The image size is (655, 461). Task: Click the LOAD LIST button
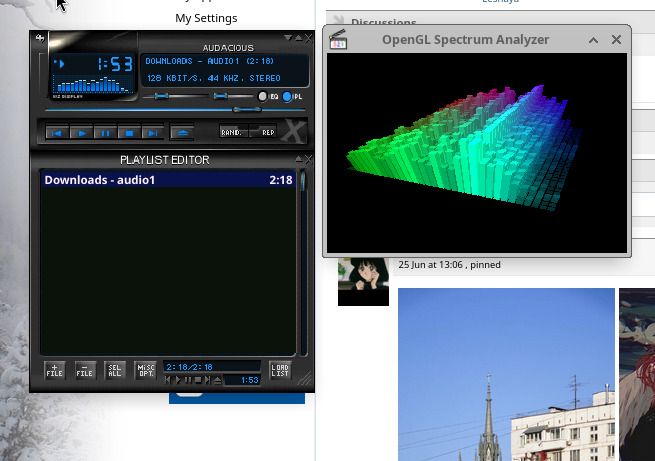[279, 370]
